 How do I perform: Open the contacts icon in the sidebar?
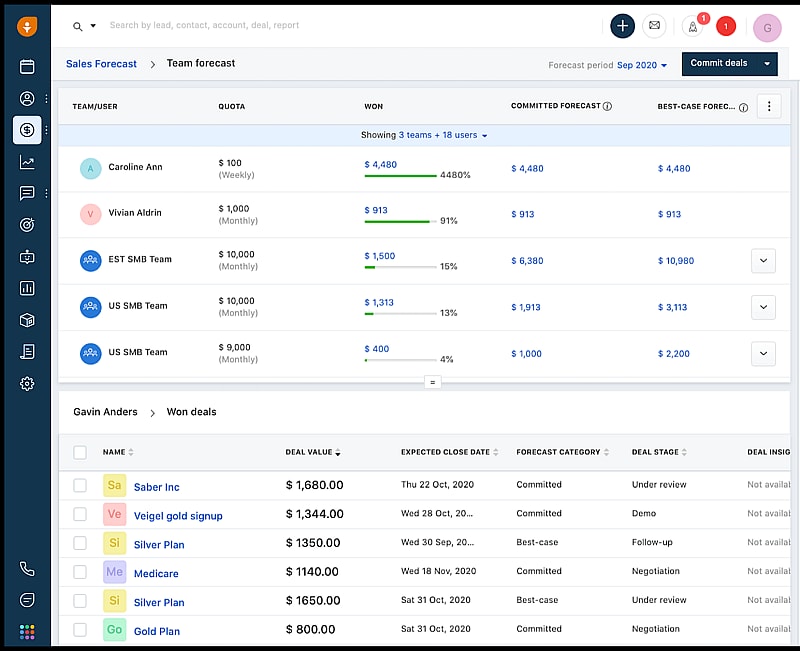[27, 99]
